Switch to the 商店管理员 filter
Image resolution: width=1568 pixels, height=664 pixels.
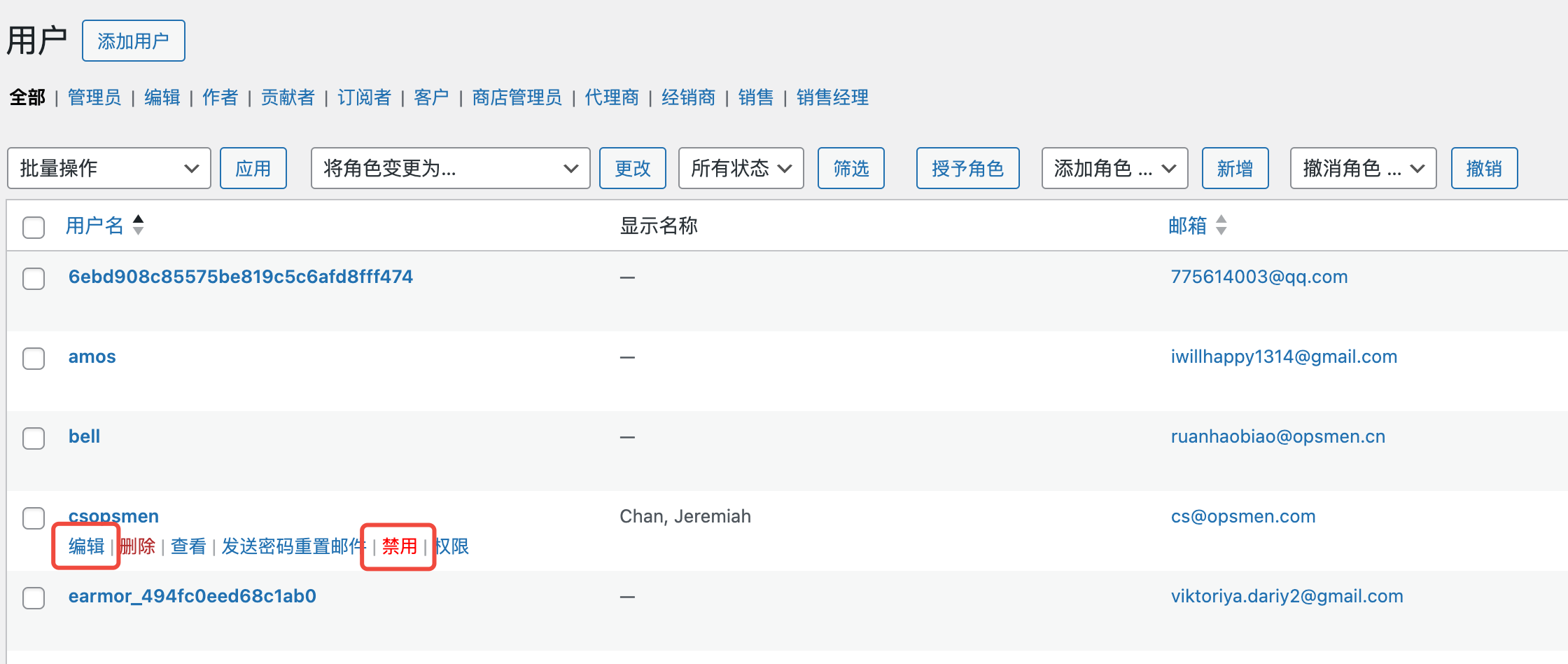click(517, 97)
